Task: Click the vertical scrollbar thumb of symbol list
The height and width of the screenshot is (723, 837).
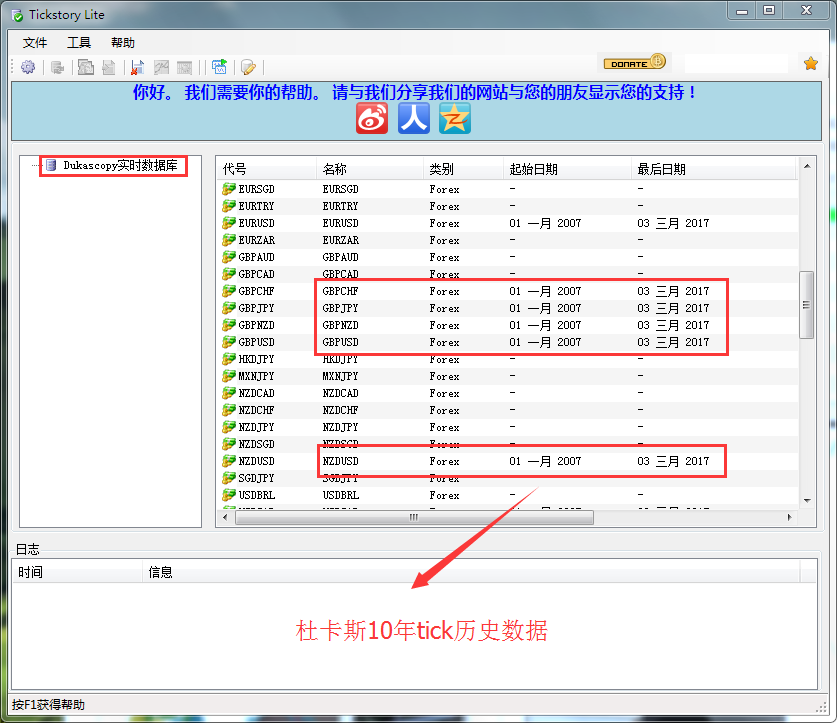Action: click(806, 305)
